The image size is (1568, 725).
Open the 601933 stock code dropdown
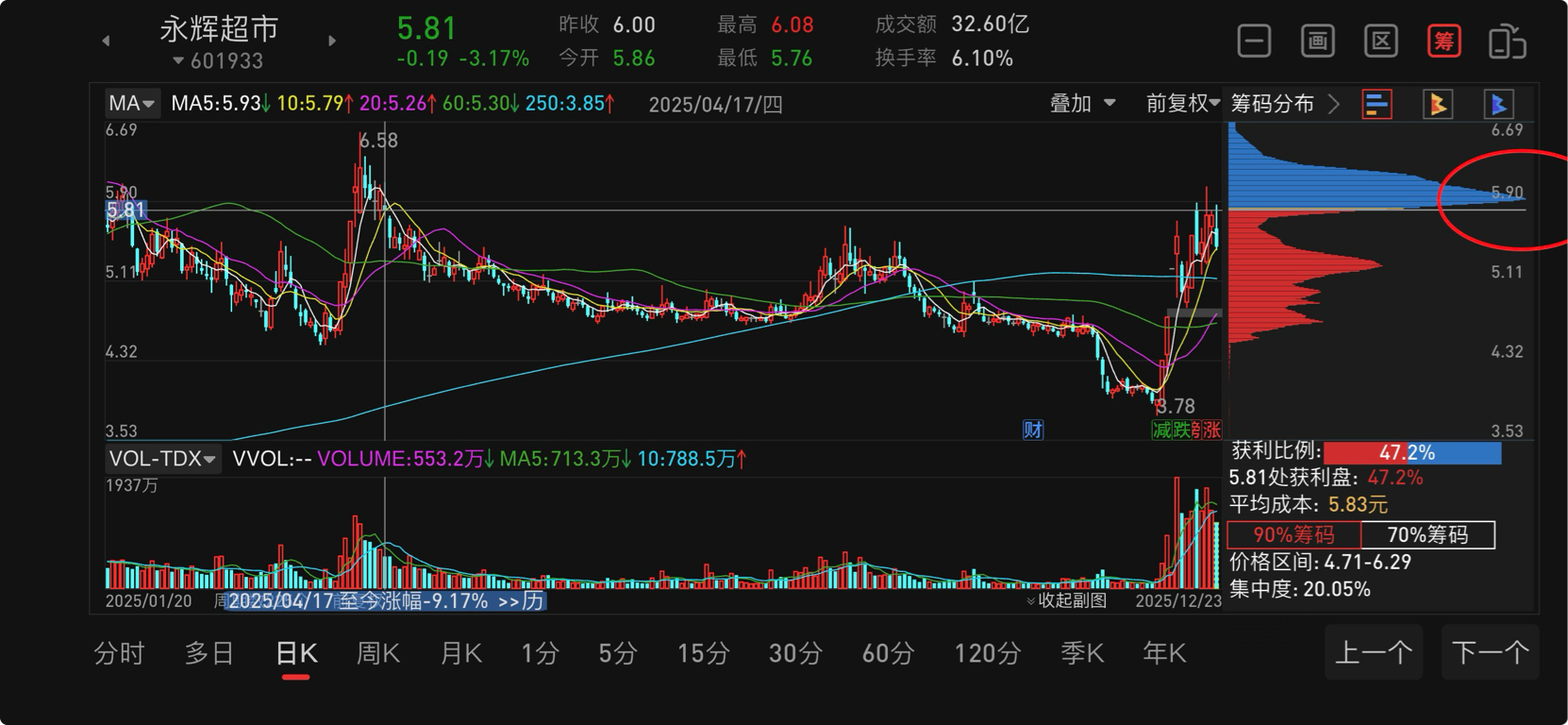click(x=218, y=60)
